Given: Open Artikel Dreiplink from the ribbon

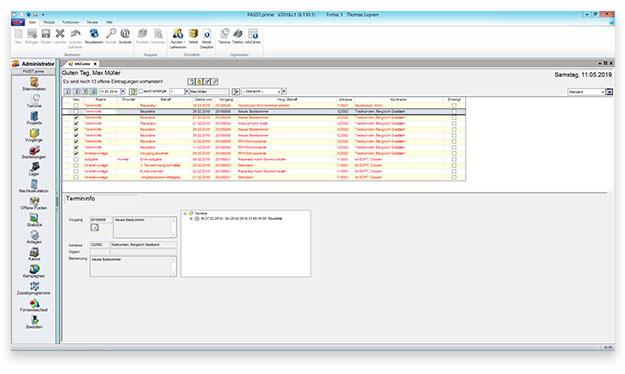Looking at the screenshot, I should pyautogui.click(x=206, y=38).
